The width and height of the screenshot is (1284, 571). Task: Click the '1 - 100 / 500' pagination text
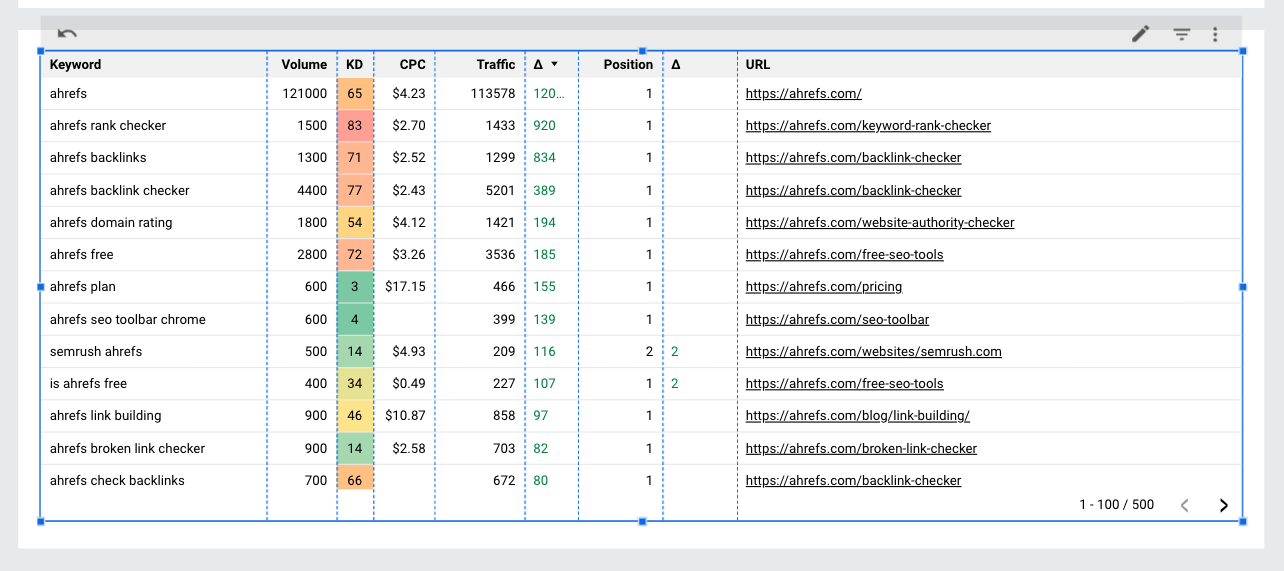[x=1116, y=505]
